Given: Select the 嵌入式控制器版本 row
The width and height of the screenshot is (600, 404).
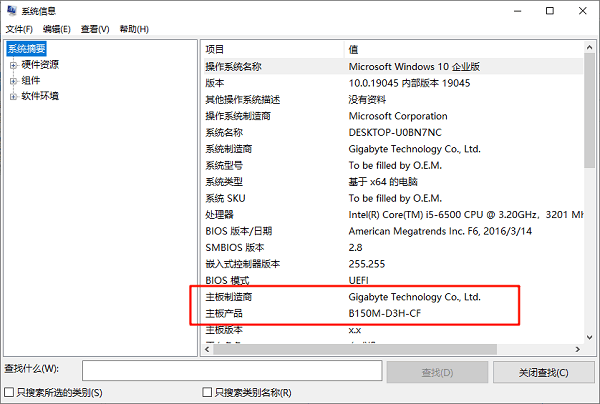Looking at the screenshot, I should coord(392,264).
